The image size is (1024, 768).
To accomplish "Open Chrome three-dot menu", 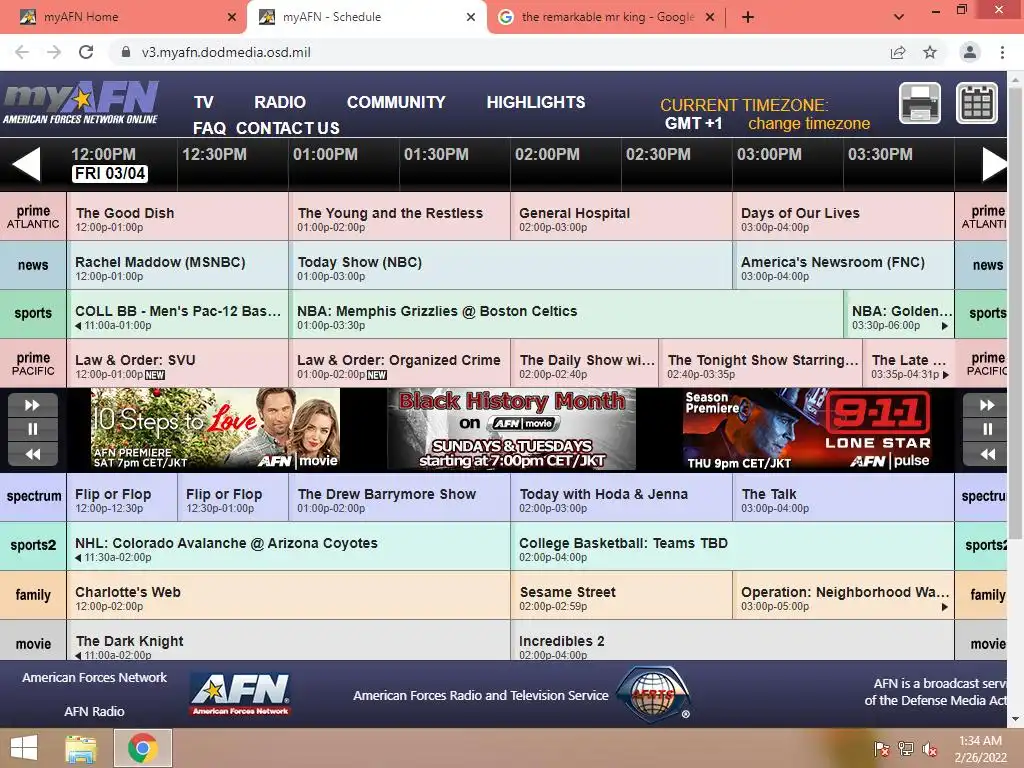I will tap(1002, 52).
